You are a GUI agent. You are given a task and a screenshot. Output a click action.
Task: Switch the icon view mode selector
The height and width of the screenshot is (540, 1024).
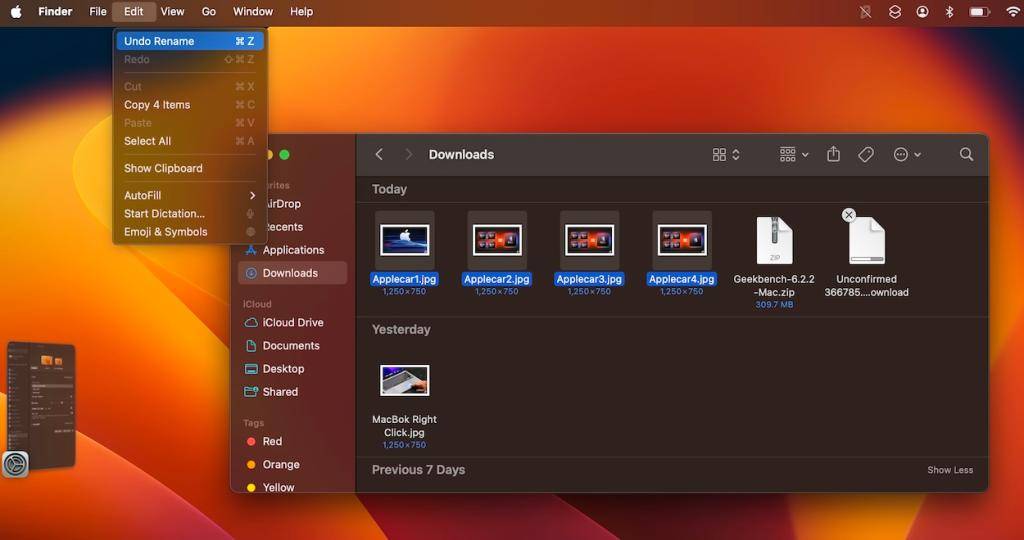point(726,154)
